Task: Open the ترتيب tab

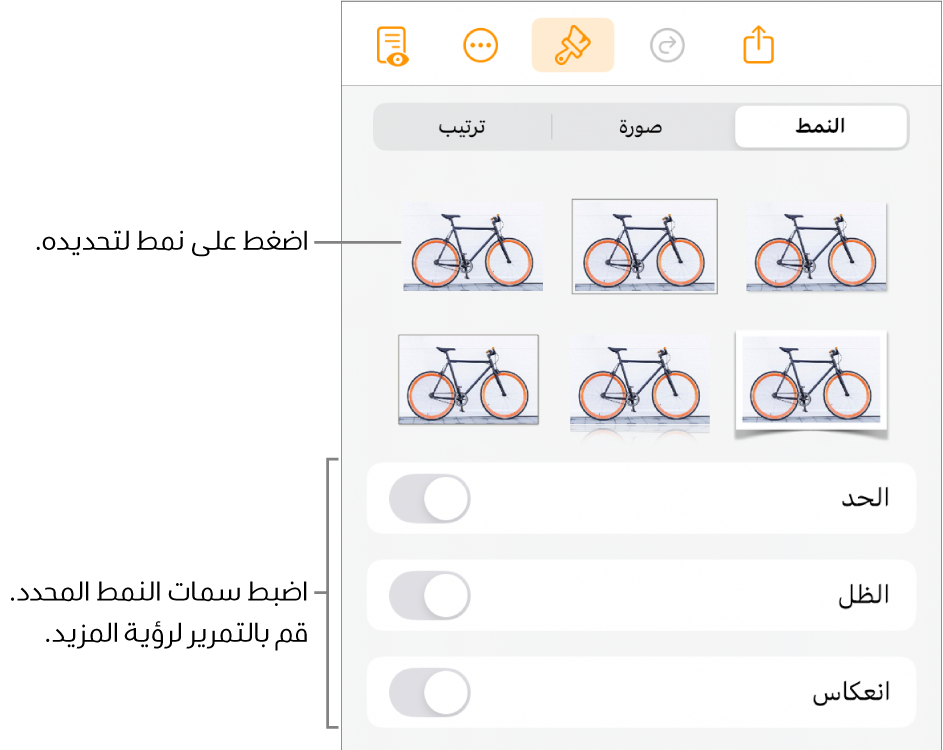Action: 463,127
